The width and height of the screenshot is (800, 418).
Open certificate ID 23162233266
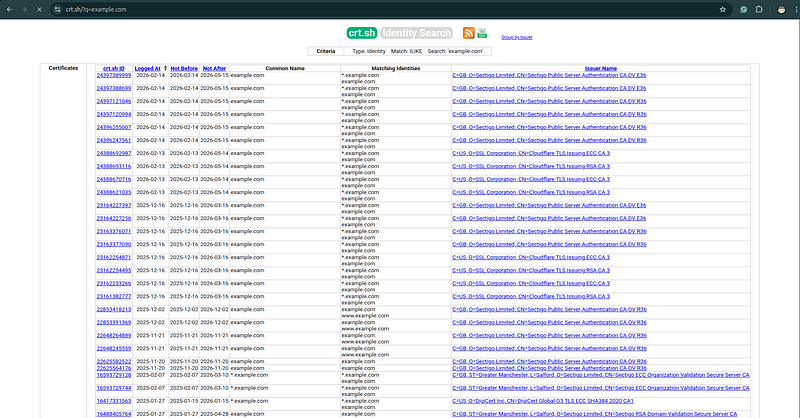pyautogui.click(x=114, y=283)
